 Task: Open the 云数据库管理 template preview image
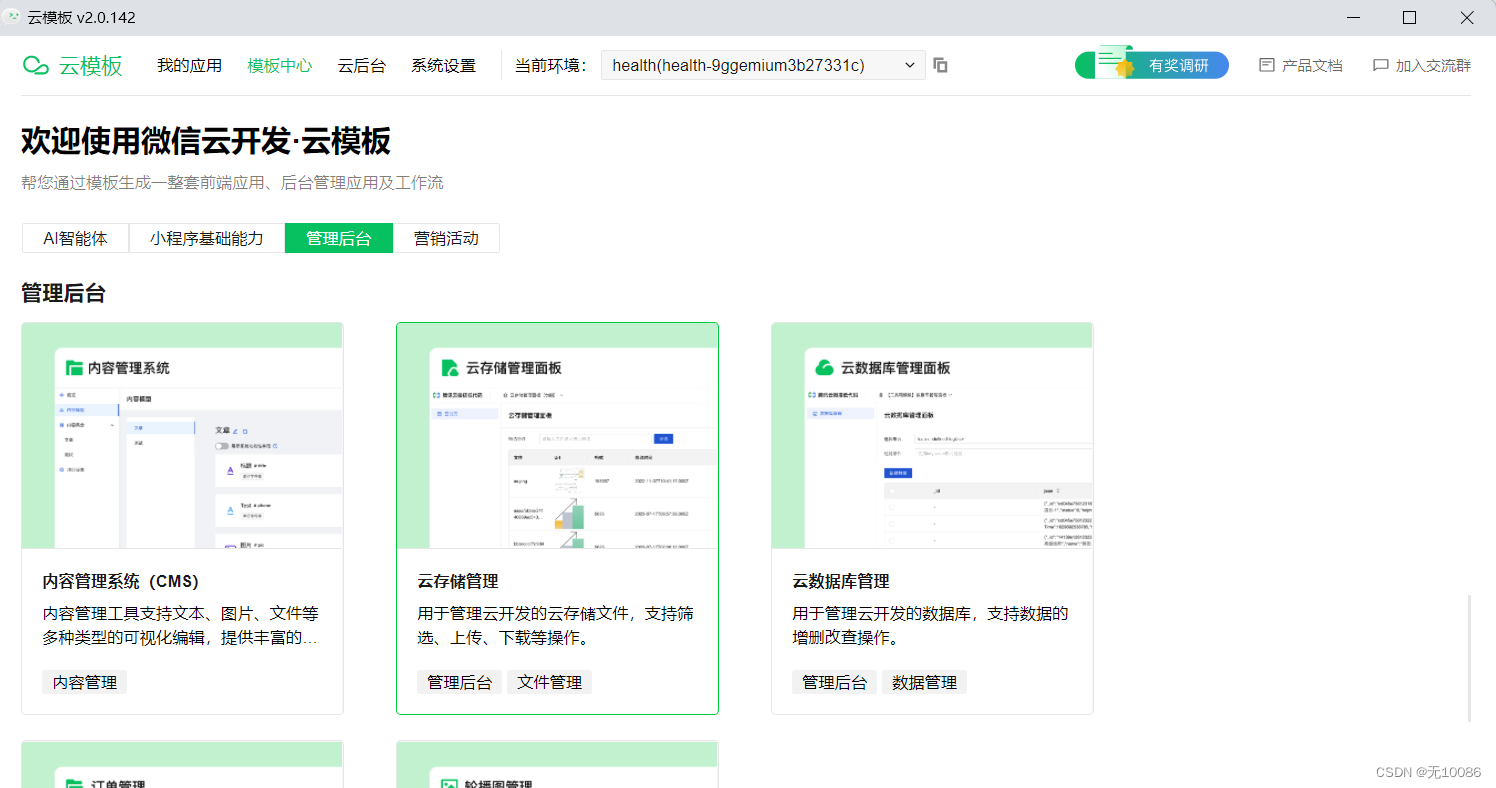932,436
